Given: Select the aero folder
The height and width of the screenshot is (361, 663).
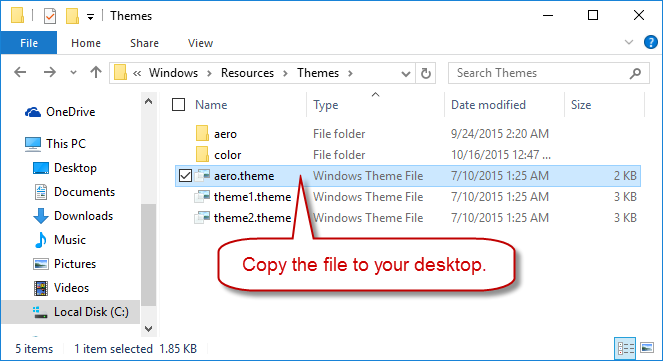Looking at the screenshot, I should [225, 134].
